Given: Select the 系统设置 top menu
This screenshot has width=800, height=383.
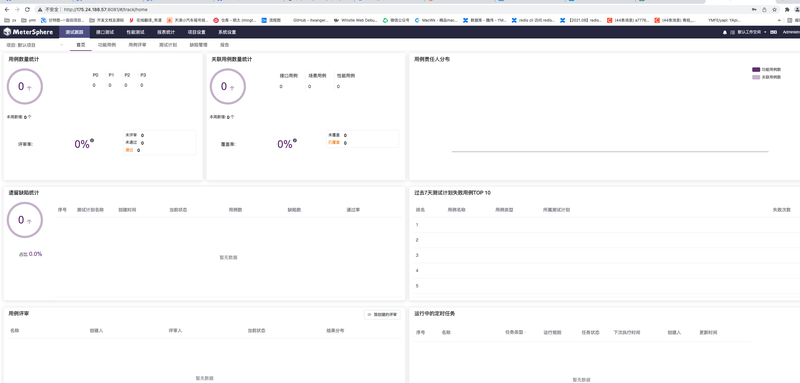Looking at the screenshot, I should 227,32.
